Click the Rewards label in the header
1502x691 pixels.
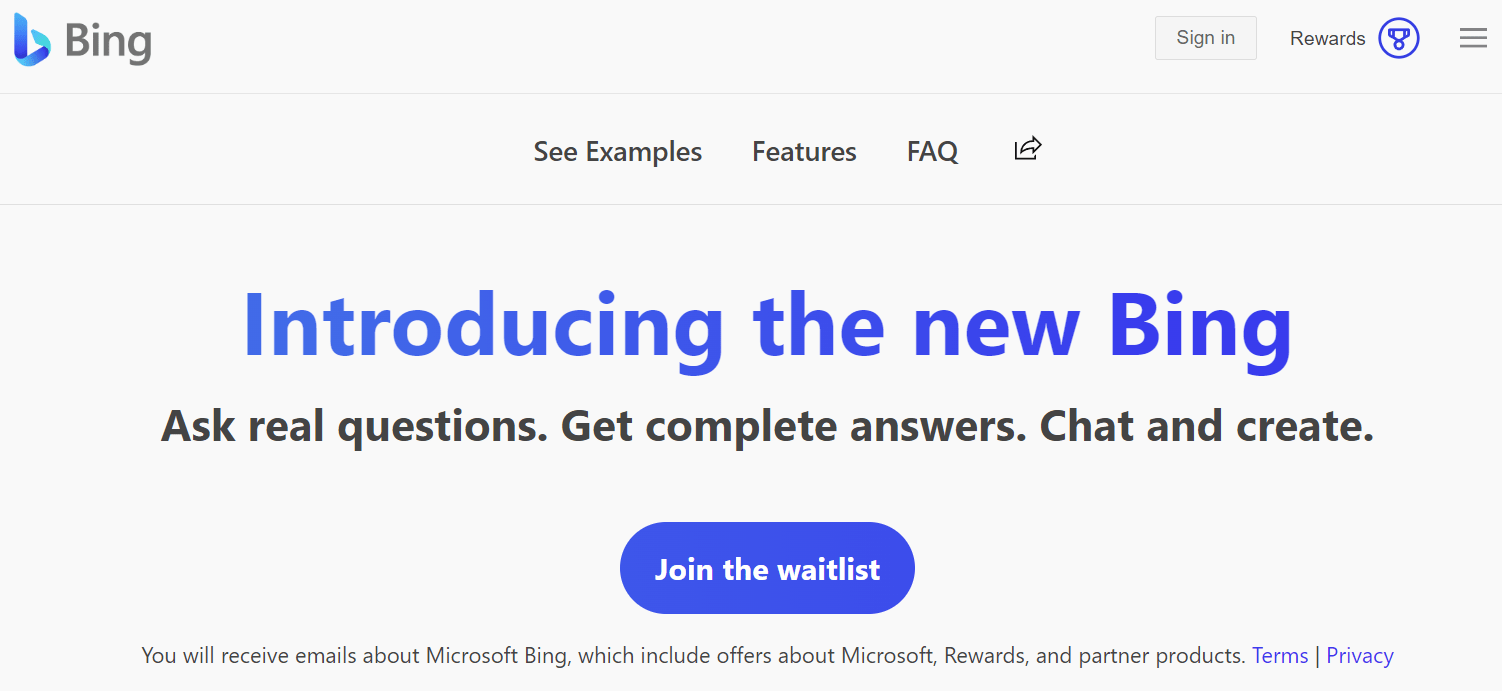tap(1327, 38)
